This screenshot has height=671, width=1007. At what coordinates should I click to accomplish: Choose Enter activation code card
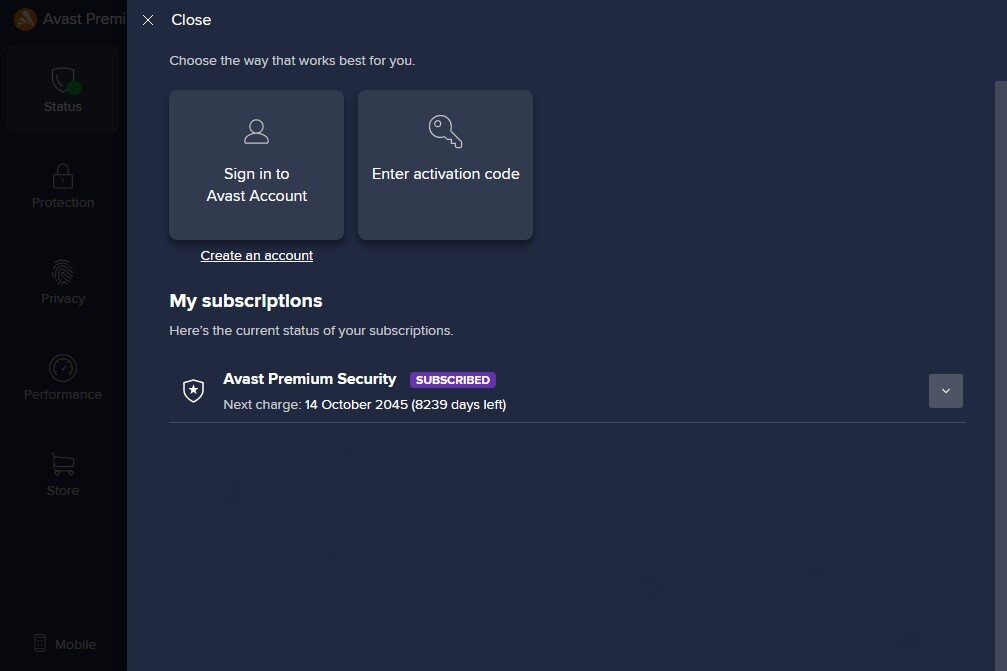pyautogui.click(x=445, y=165)
